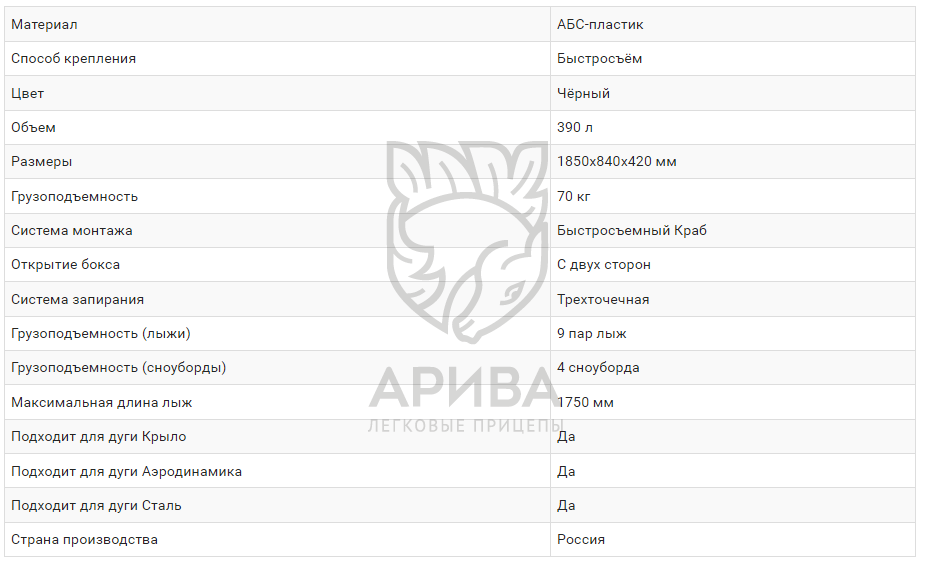Image resolution: width=932 pixels, height=575 pixels.
Task: Click the '390 л' volume value
Action: 575,127
